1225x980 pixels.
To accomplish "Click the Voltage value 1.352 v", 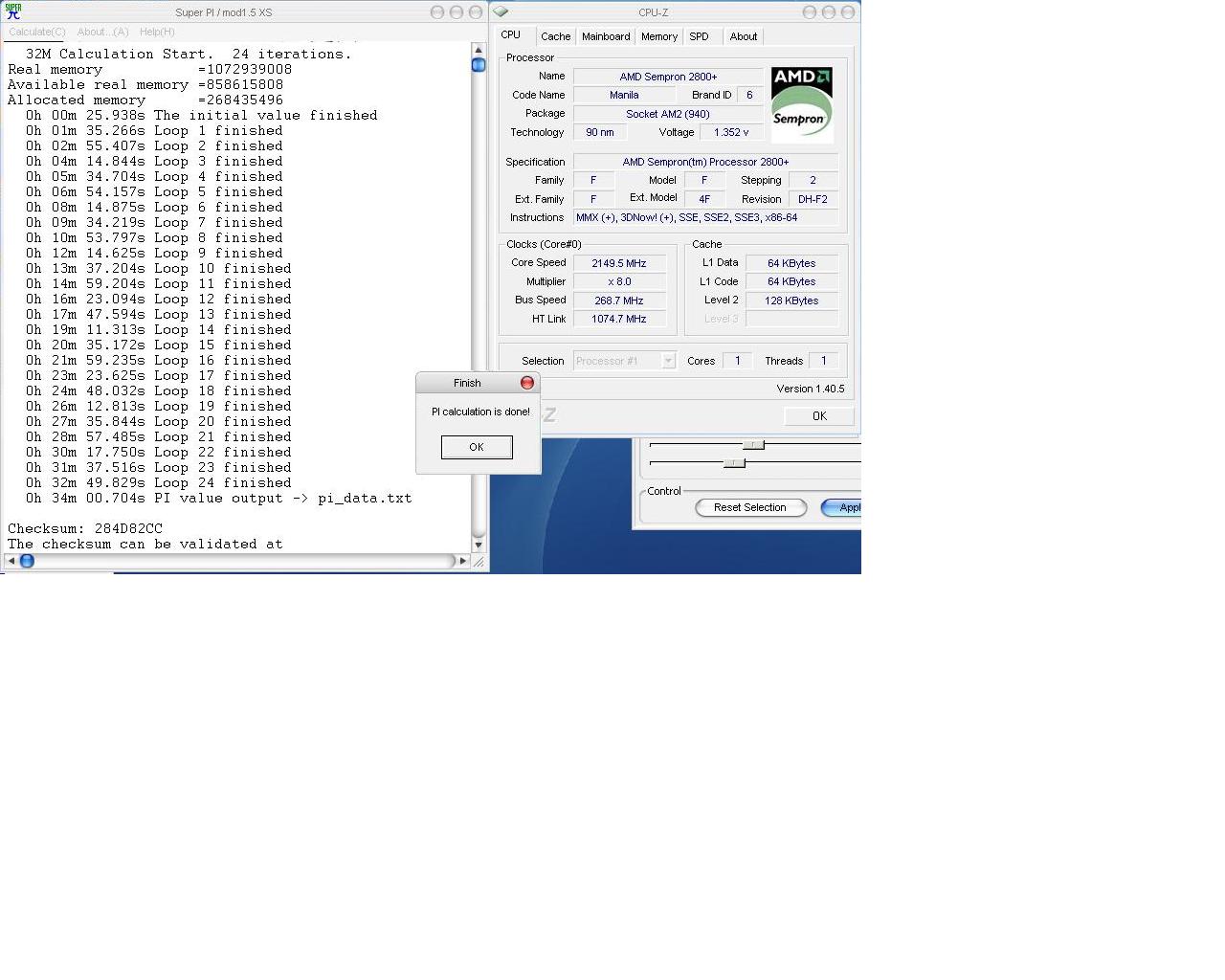I will click(x=731, y=132).
